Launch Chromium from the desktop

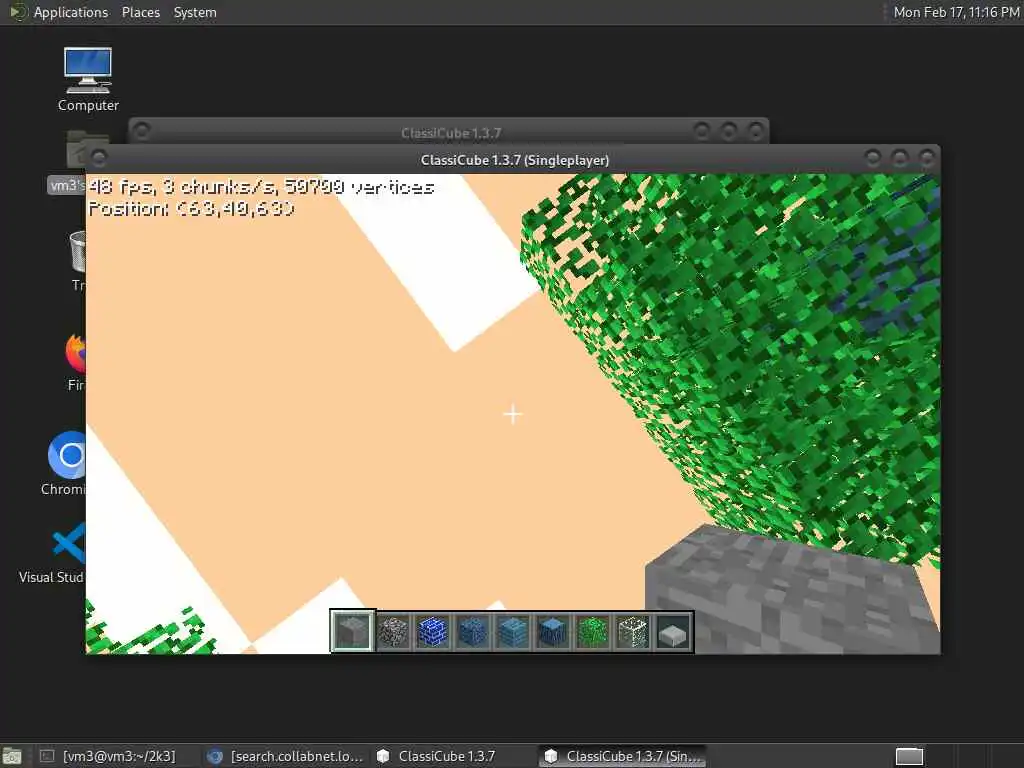tap(64, 463)
